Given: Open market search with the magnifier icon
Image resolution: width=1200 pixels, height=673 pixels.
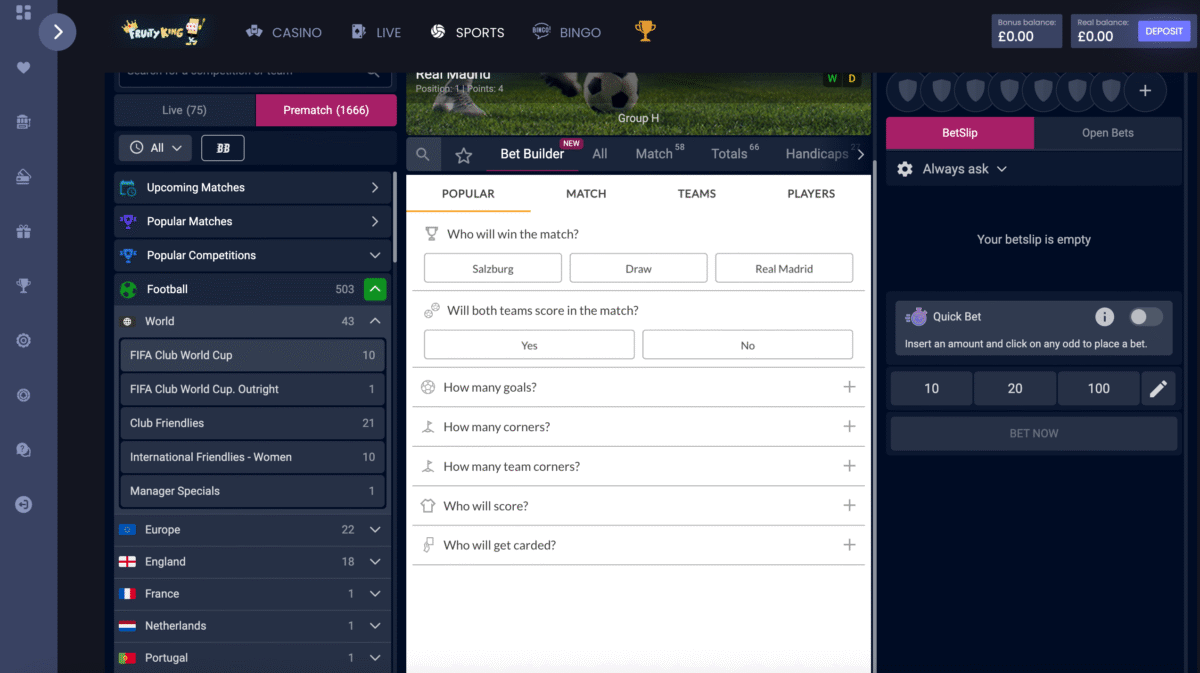Looking at the screenshot, I should click(423, 155).
